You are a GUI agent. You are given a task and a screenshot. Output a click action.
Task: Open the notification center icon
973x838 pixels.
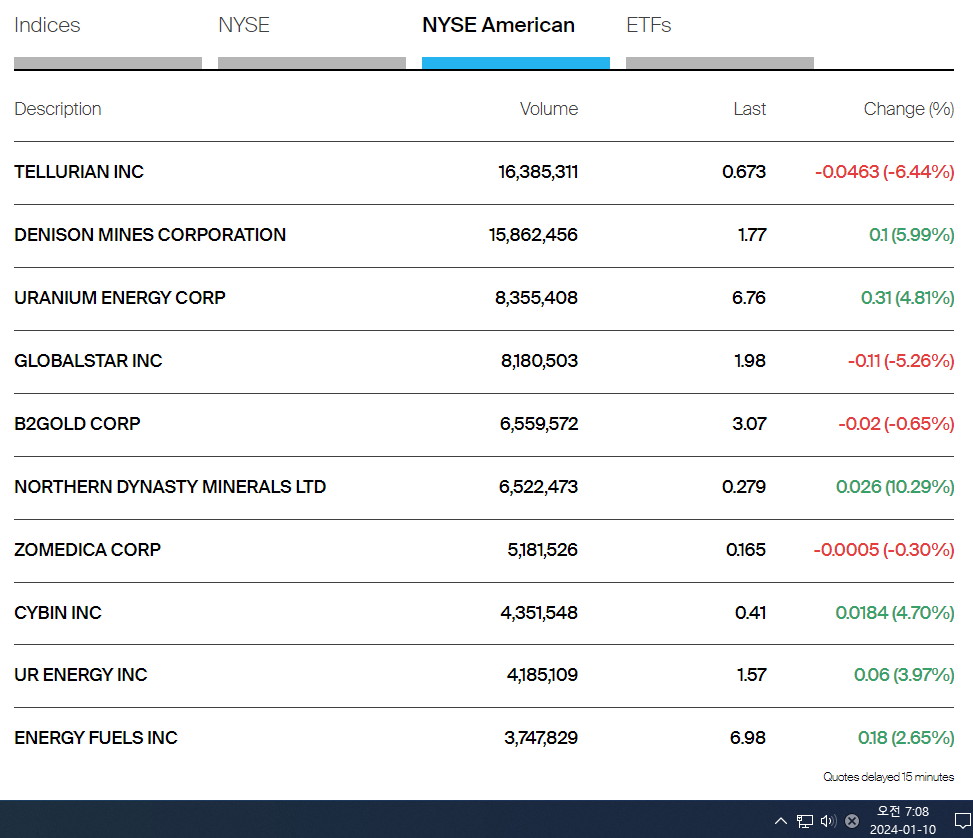tap(962, 821)
